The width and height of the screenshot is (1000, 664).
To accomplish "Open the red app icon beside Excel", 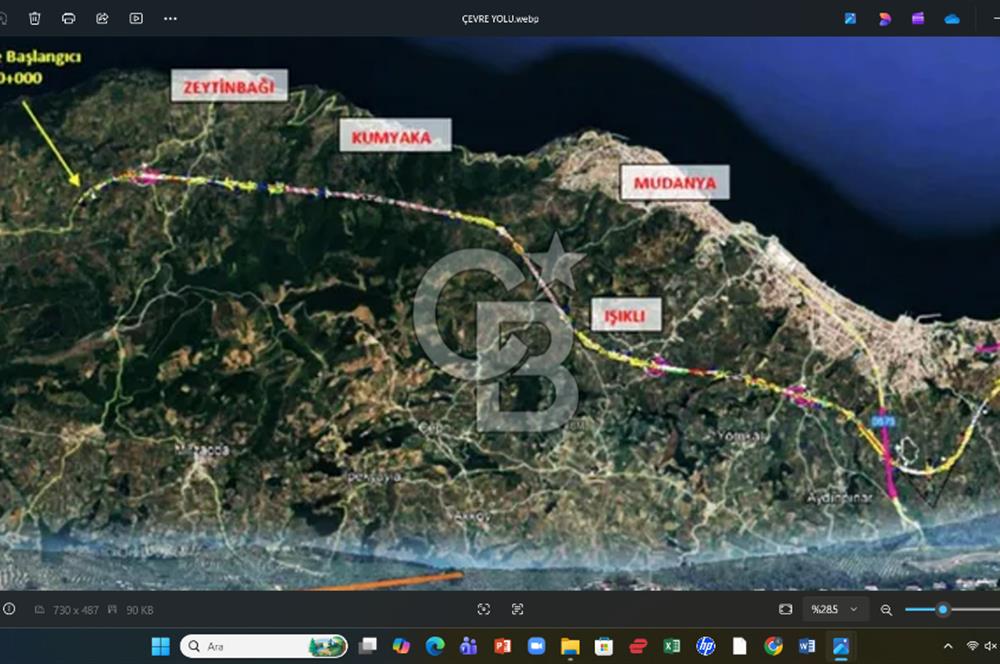I will click(638, 646).
